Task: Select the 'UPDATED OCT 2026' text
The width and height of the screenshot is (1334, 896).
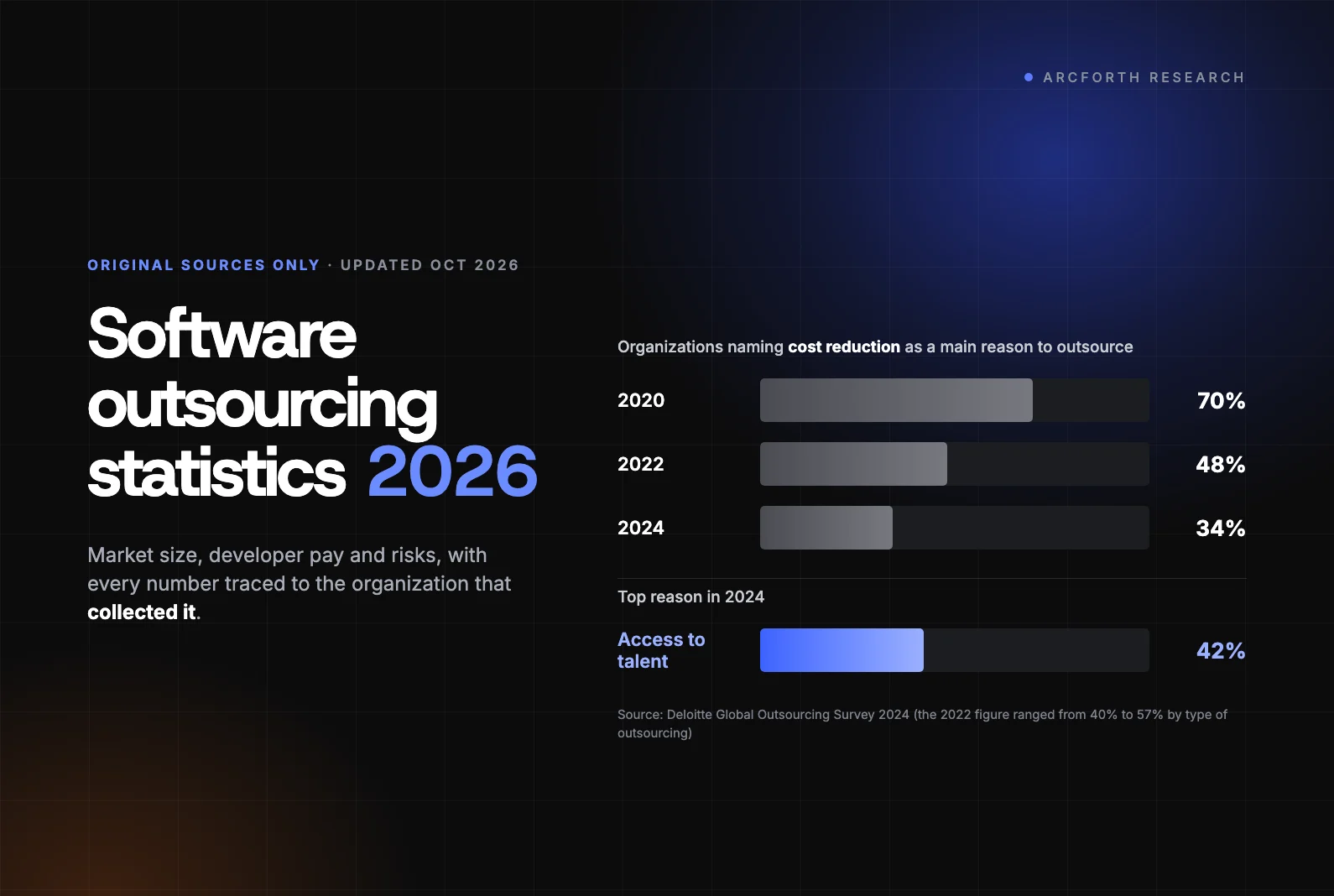Action: [430, 265]
